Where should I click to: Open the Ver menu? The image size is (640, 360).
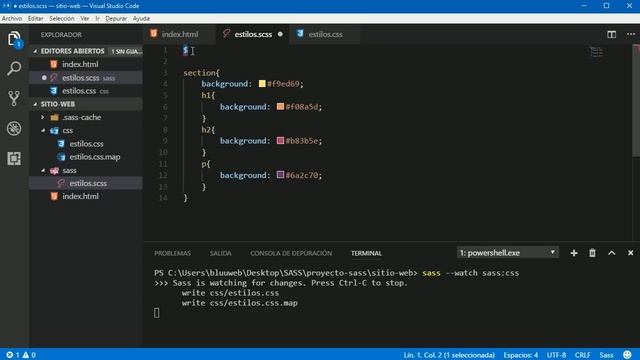(84, 18)
